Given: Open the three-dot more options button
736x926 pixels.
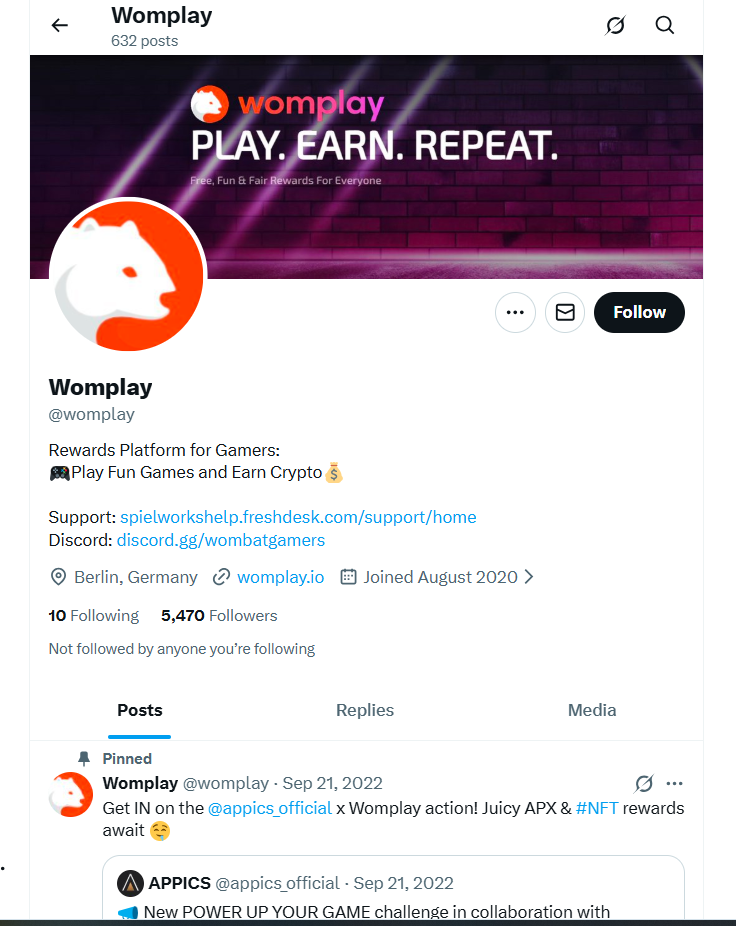Looking at the screenshot, I should coord(515,313).
